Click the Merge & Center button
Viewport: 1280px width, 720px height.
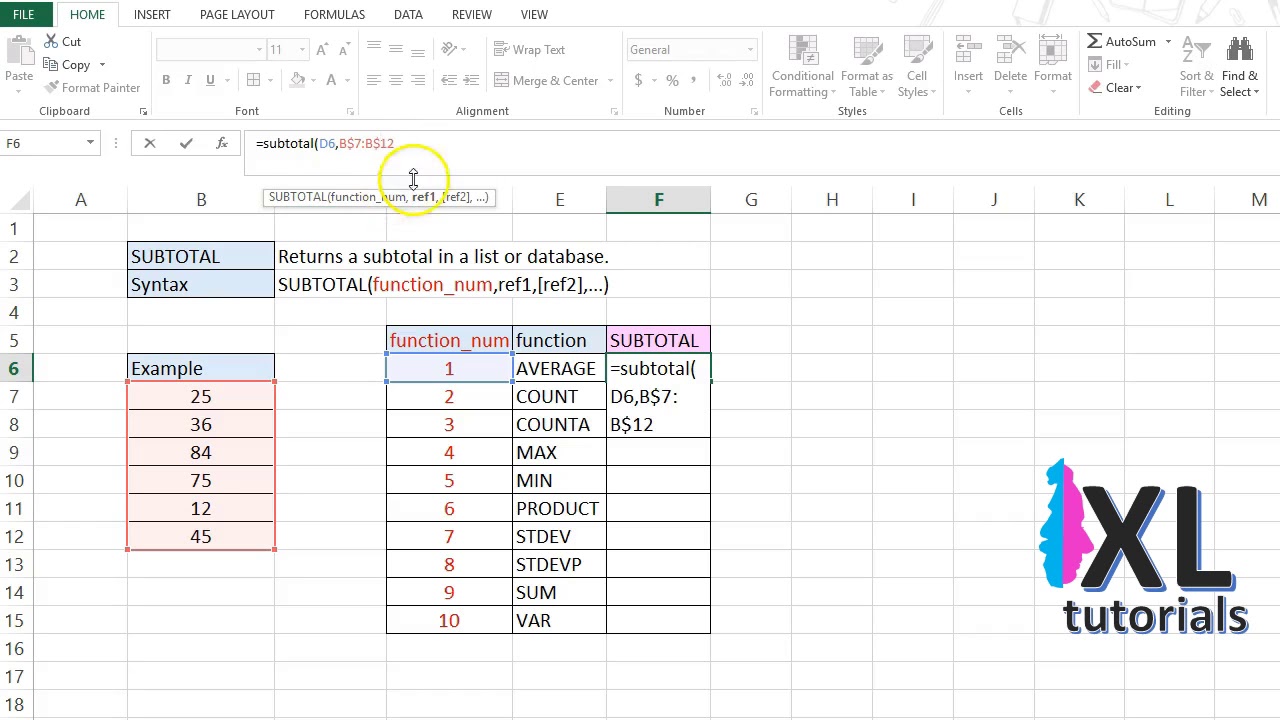click(546, 81)
